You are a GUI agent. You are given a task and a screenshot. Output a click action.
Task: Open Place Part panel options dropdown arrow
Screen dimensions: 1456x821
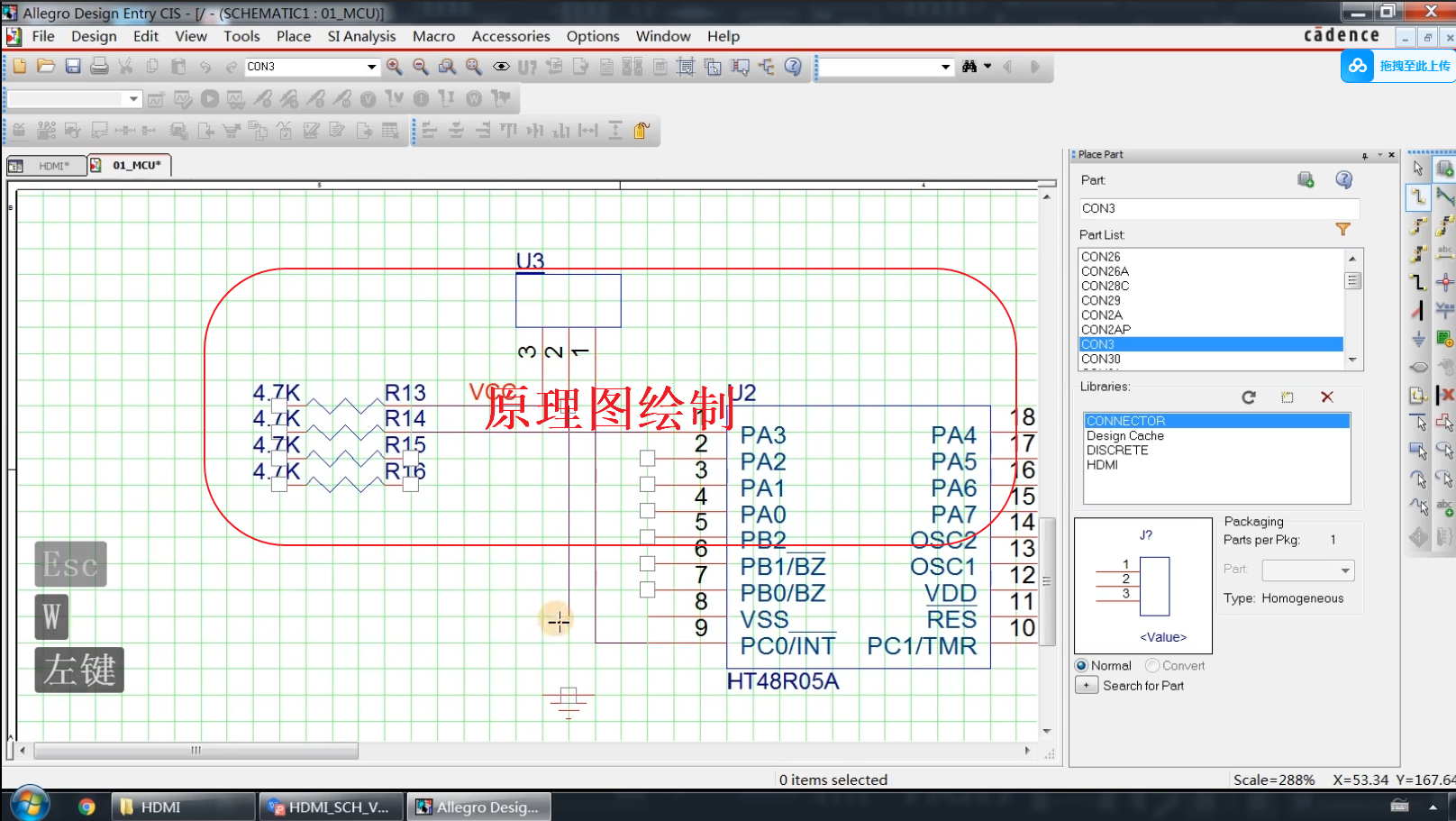pyautogui.click(x=1379, y=155)
